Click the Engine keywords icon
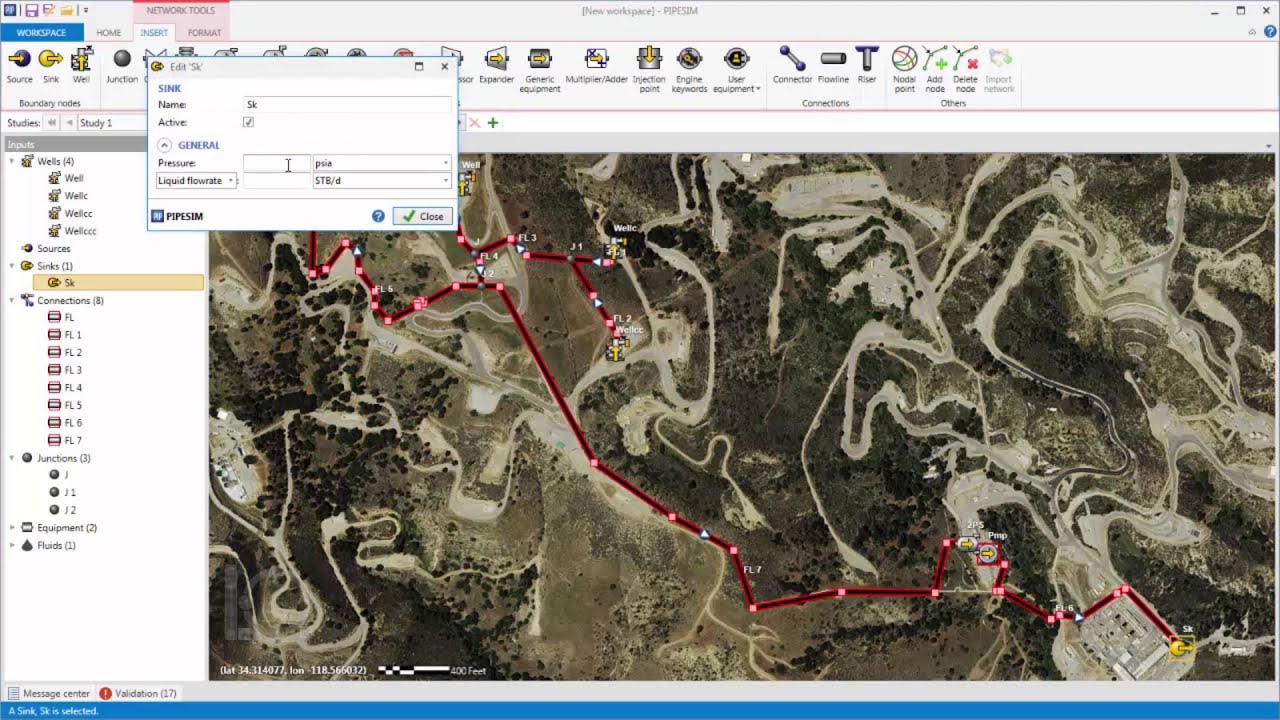 click(689, 70)
